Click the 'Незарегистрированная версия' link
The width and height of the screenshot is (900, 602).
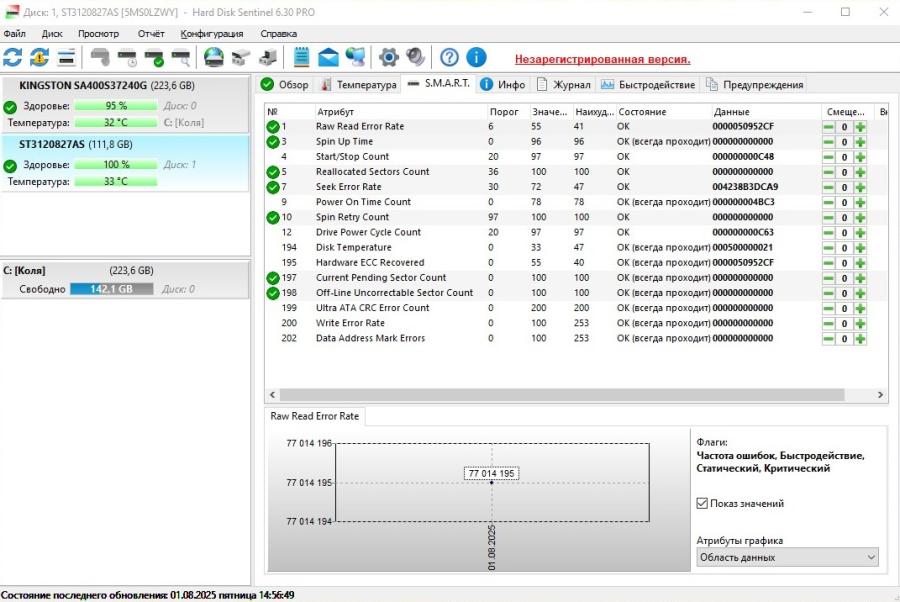(602, 59)
